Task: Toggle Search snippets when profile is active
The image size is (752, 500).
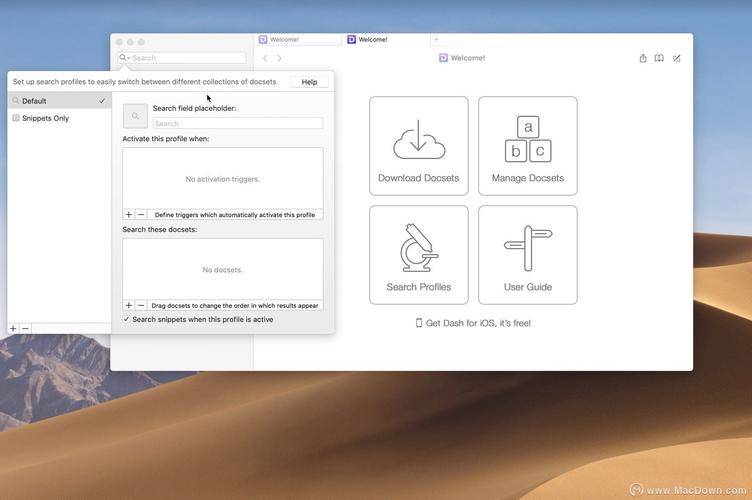Action: (126, 319)
